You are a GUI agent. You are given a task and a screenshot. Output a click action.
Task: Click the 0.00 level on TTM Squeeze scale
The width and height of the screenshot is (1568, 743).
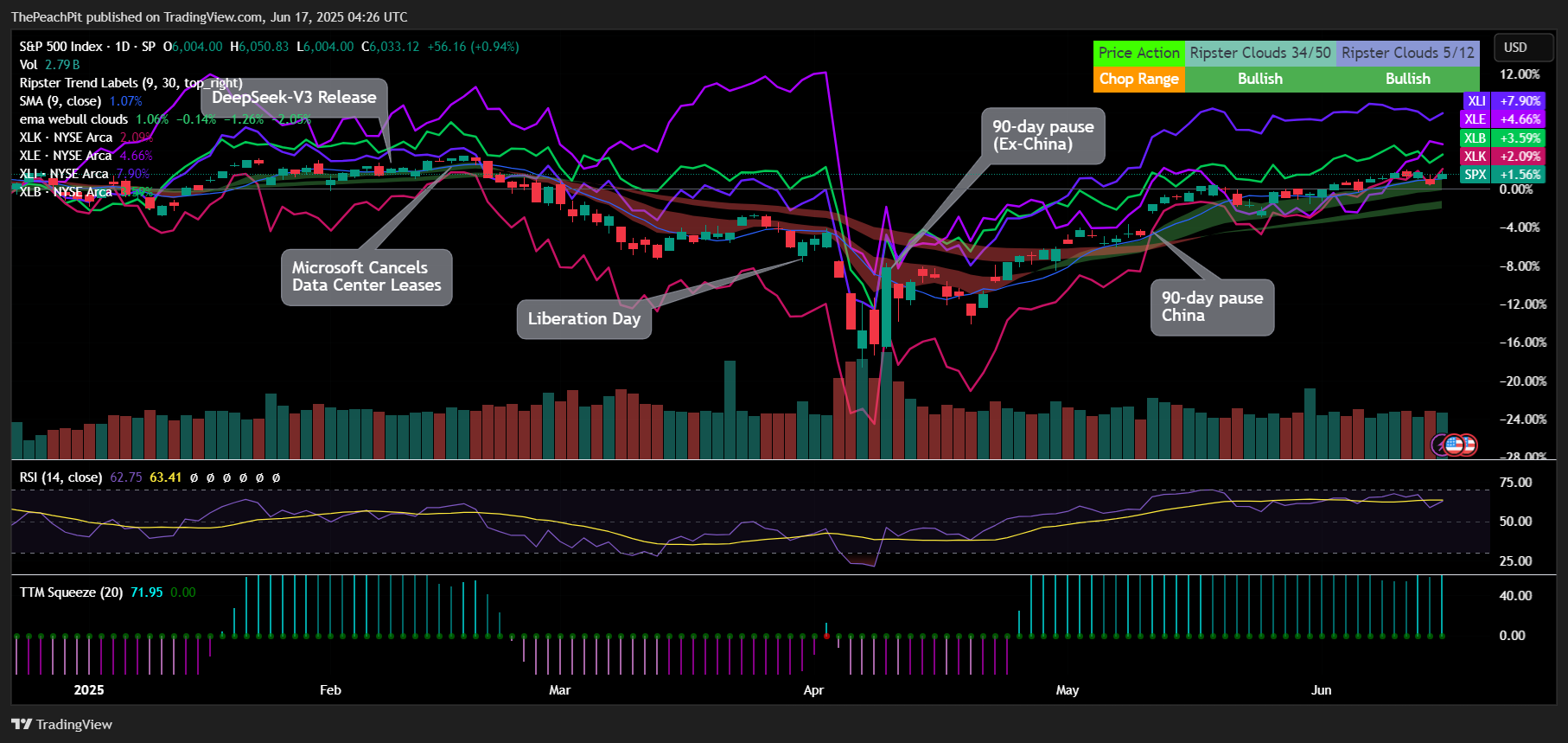coord(1512,636)
